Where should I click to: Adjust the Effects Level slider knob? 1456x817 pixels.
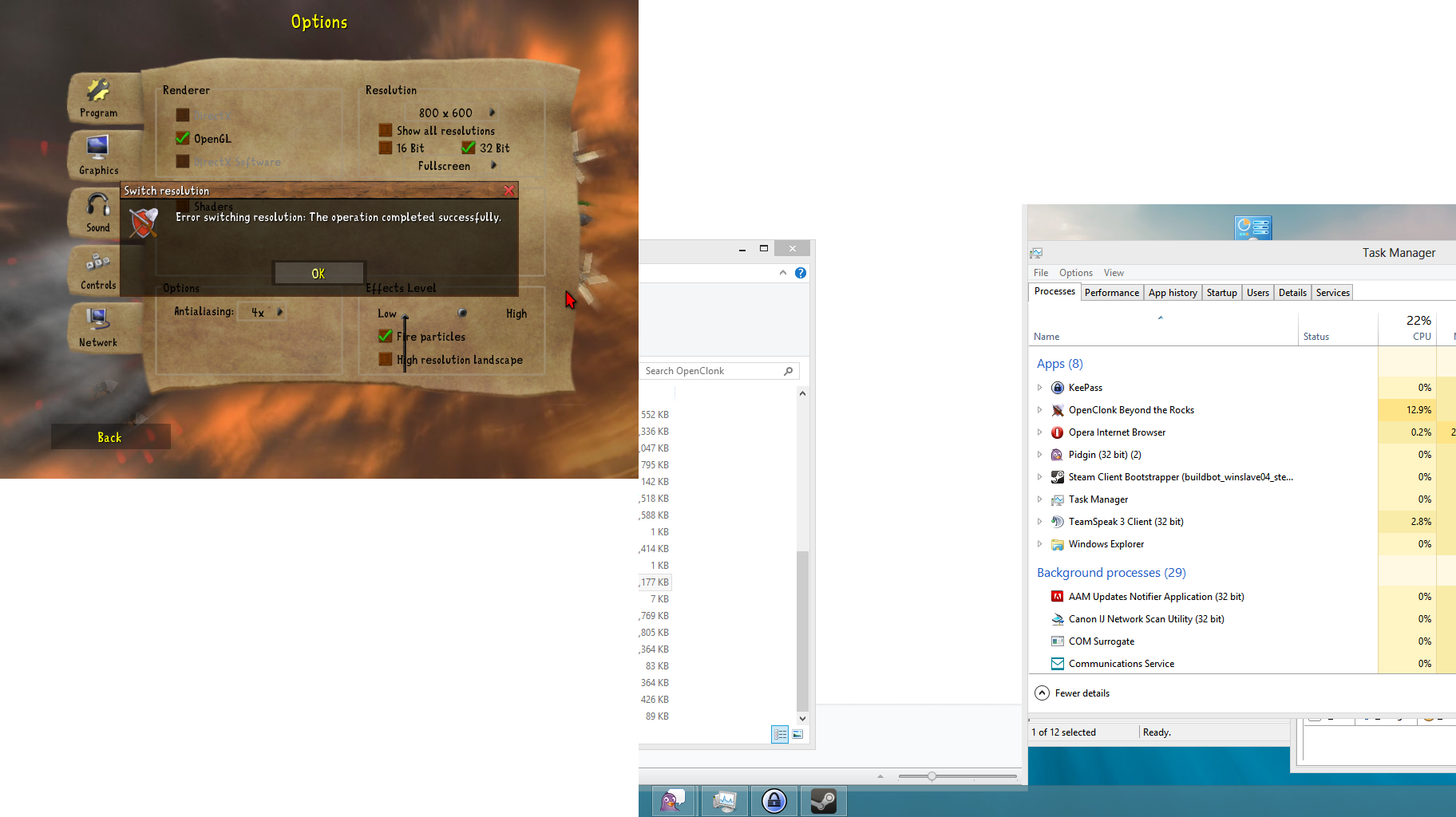462,313
